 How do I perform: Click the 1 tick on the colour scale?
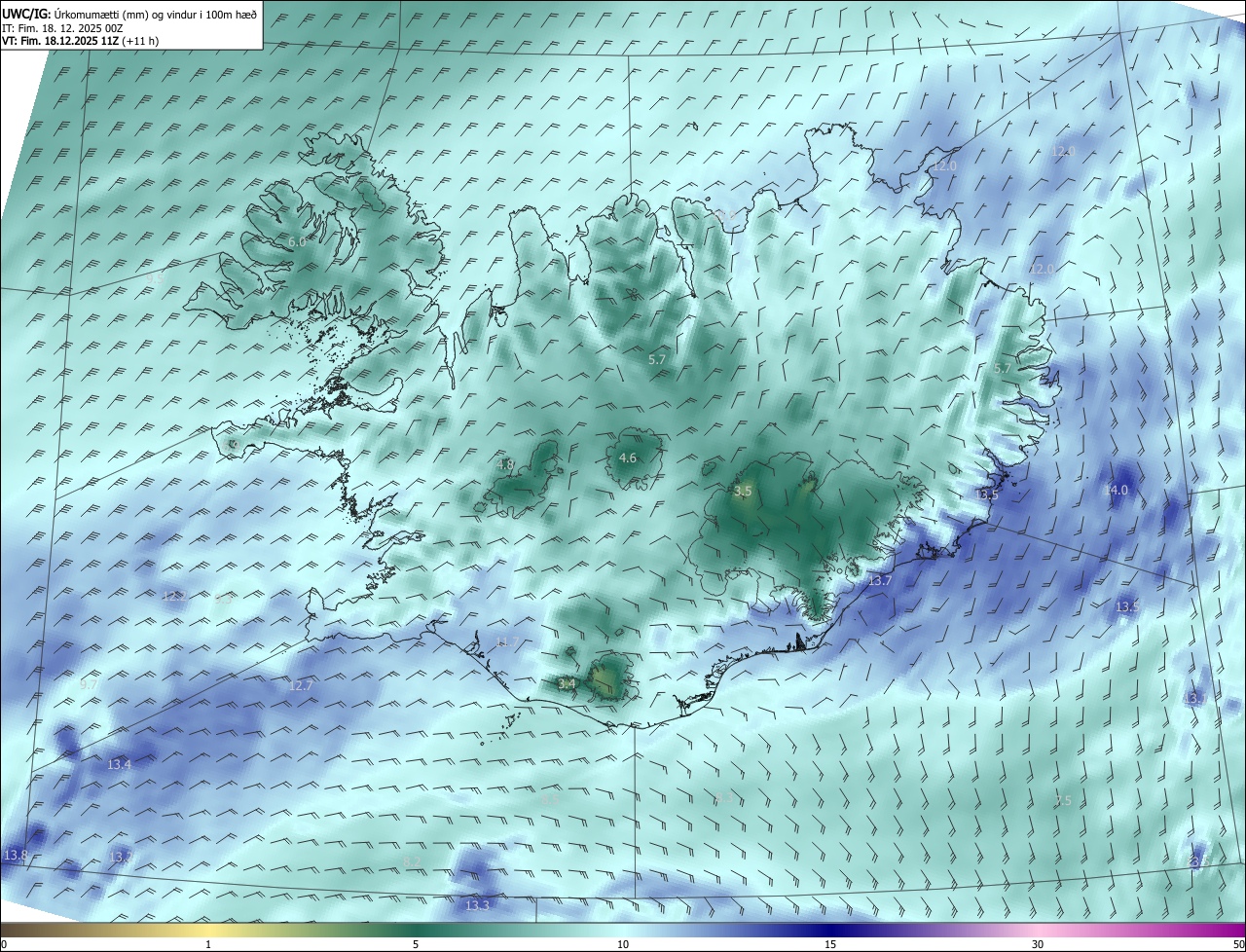point(208,944)
